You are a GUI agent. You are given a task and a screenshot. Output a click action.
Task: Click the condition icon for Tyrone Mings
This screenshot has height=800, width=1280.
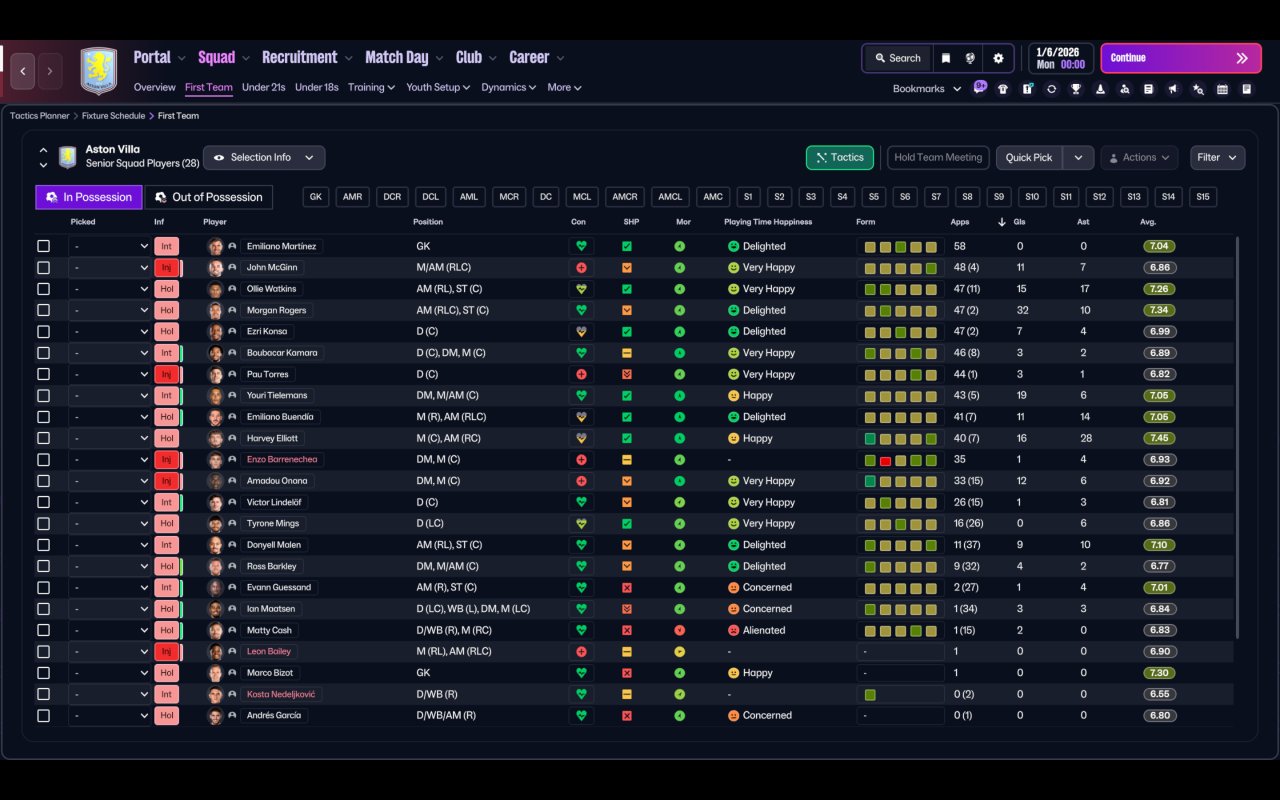coord(580,524)
